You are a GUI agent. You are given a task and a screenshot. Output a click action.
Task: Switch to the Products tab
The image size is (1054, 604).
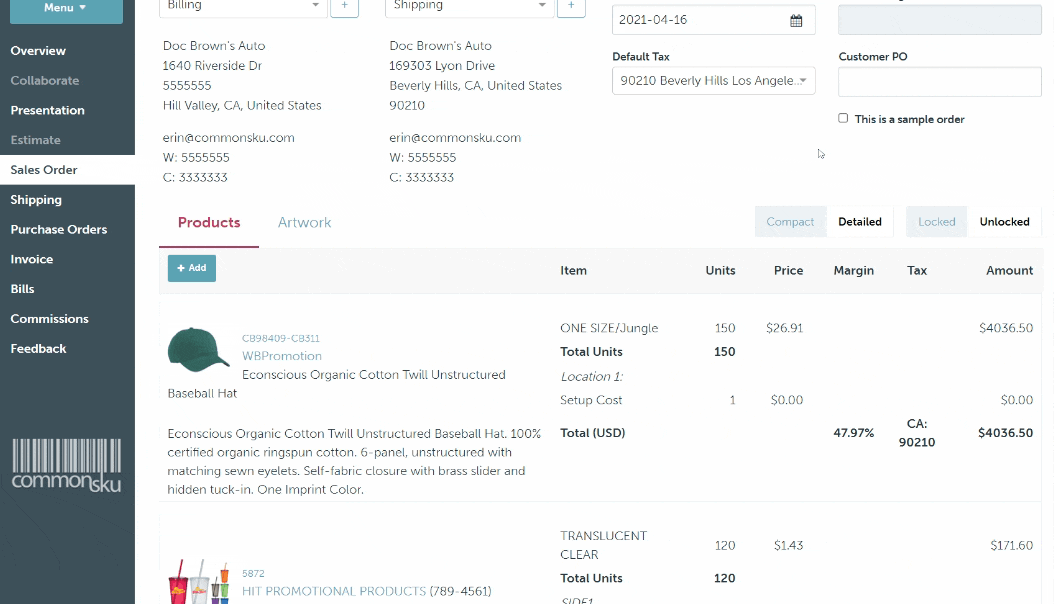coord(209,223)
